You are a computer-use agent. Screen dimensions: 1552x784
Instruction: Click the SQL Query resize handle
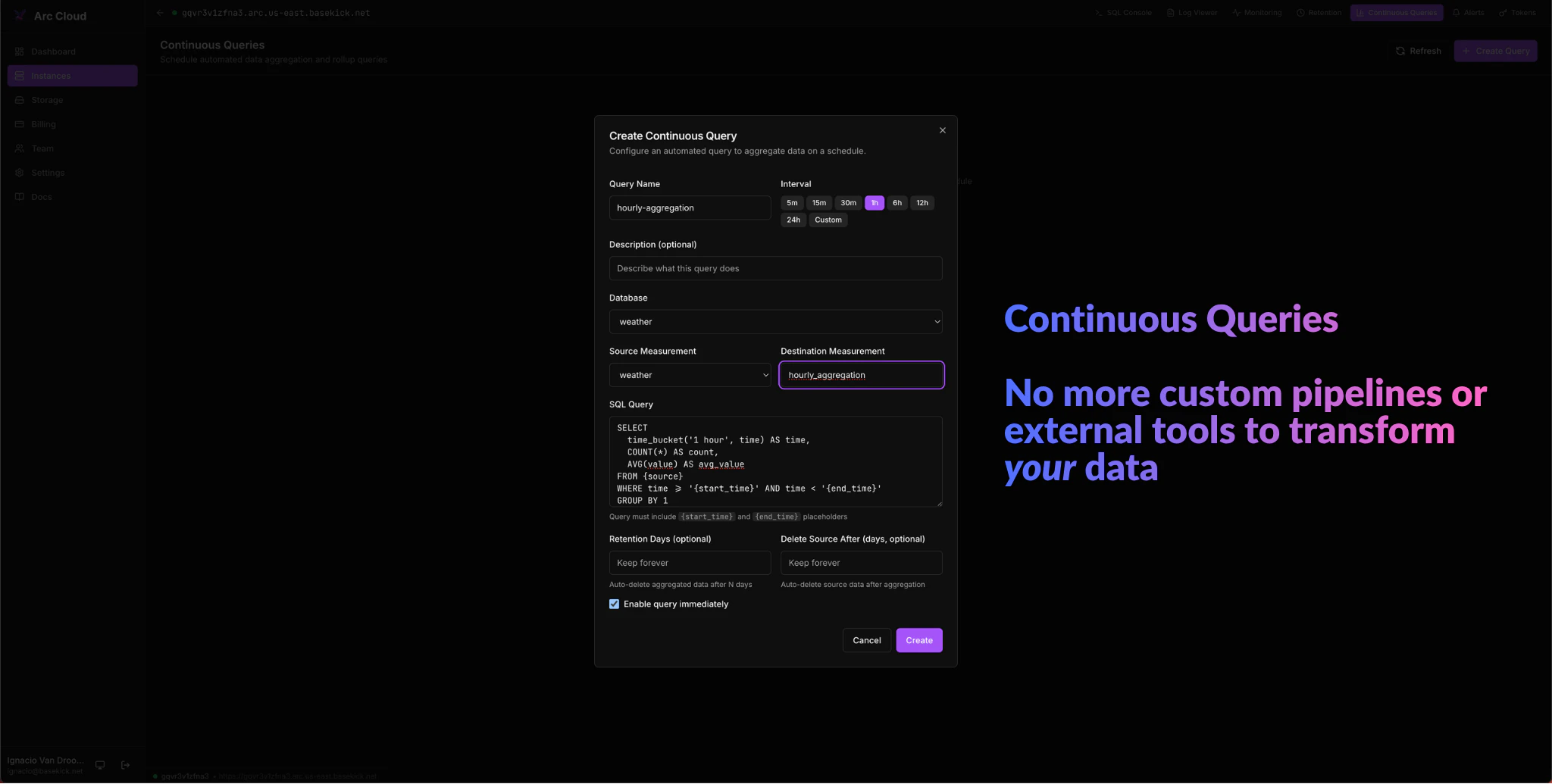click(939, 503)
